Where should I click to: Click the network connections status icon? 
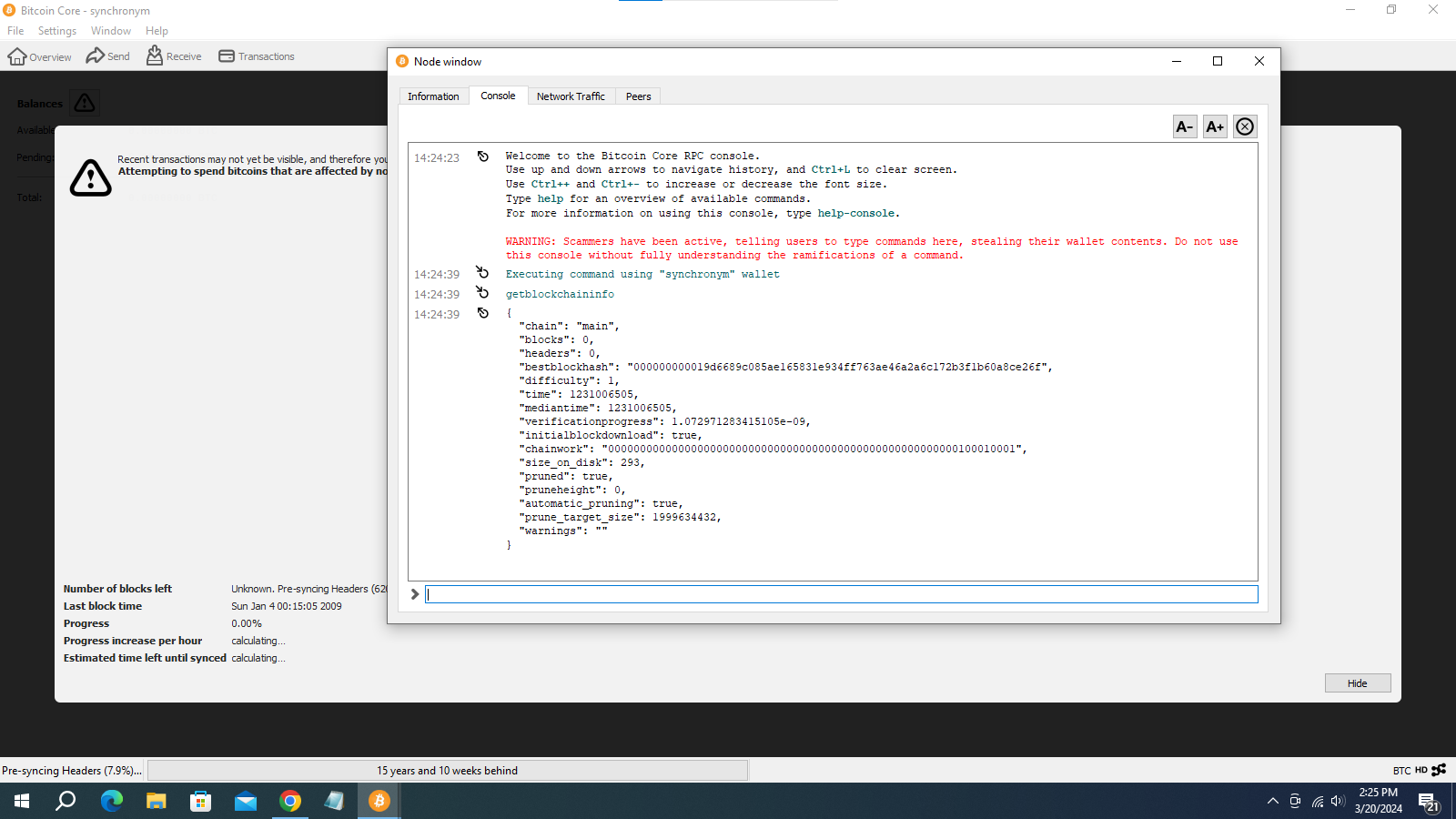tap(1439, 770)
